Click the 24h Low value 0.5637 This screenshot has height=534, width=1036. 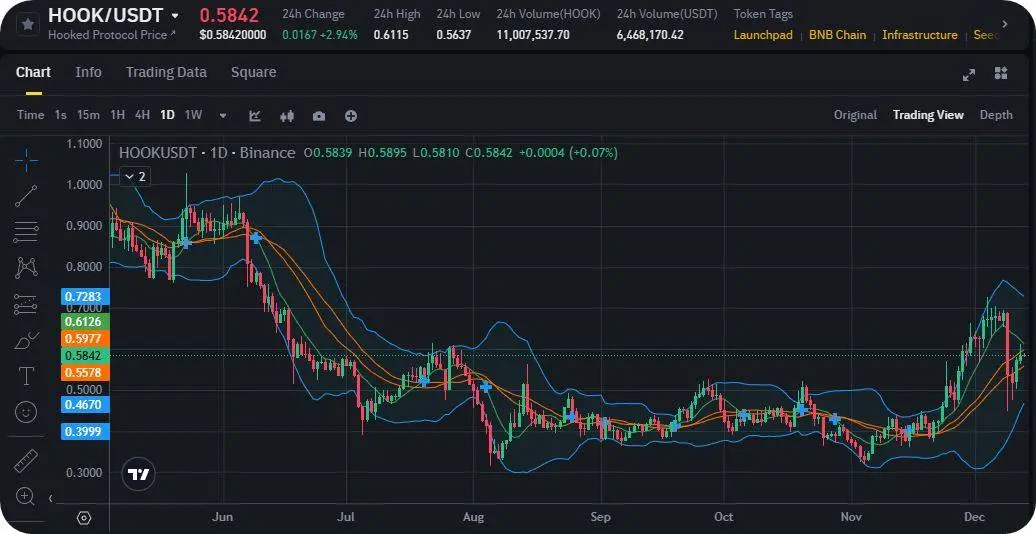pyautogui.click(x=454, y=35)
